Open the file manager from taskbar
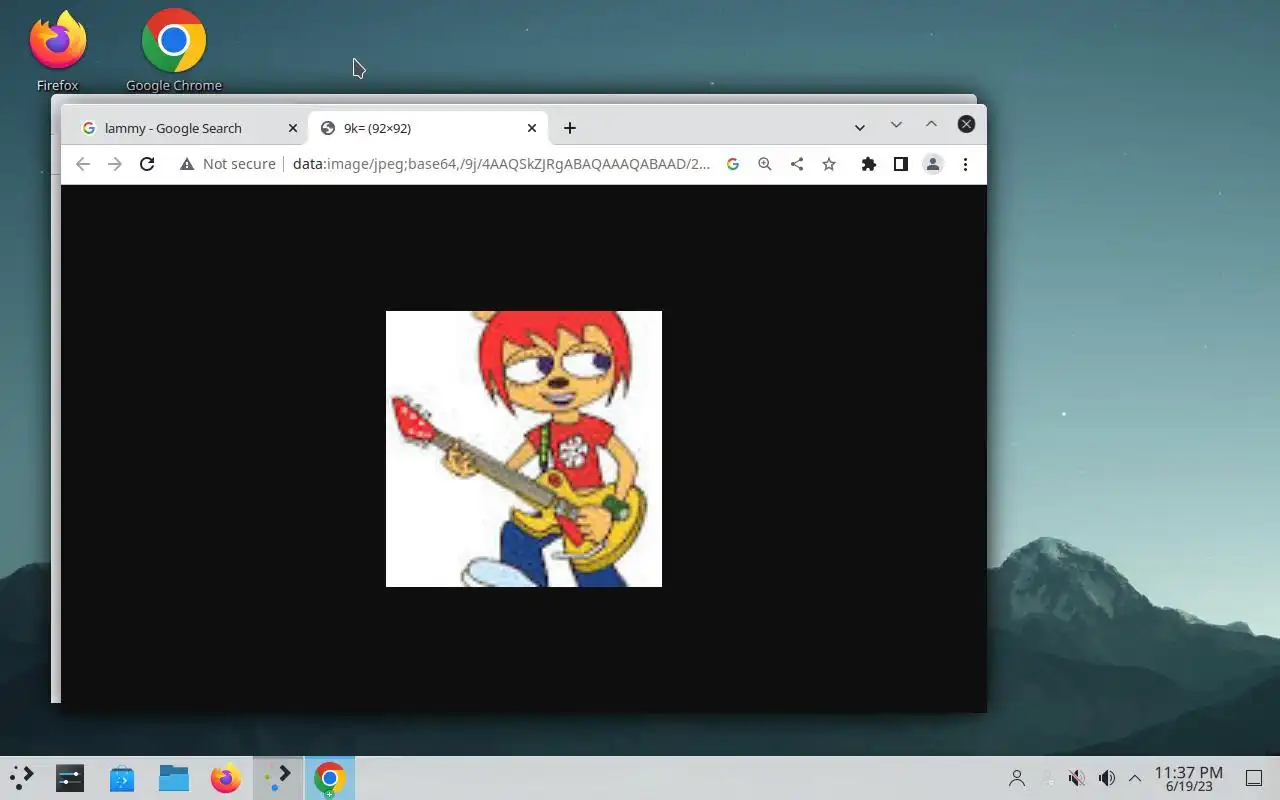1280x800 pixels. [x=174, y=777]
